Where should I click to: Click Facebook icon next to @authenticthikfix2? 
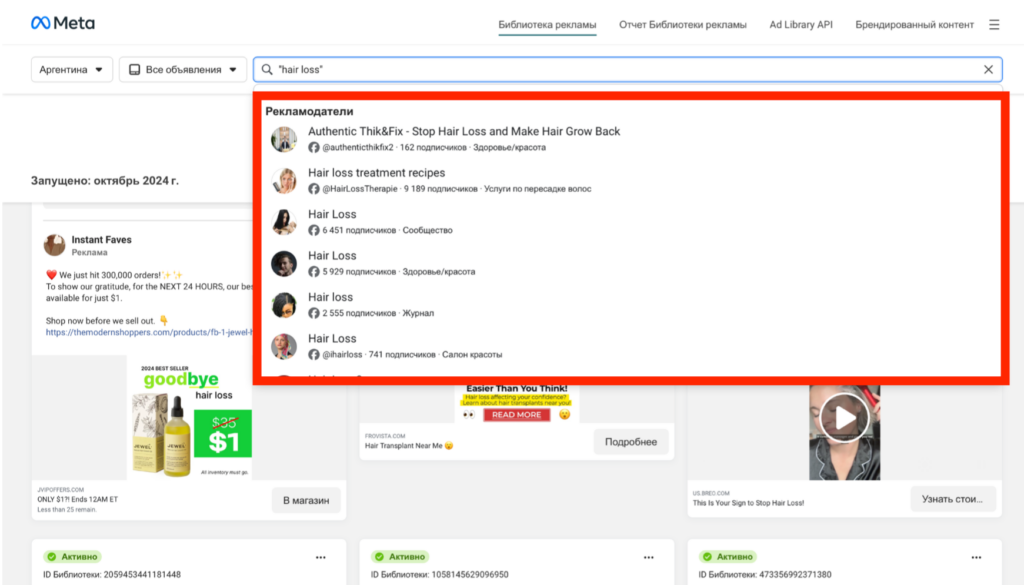coord(314,148)
